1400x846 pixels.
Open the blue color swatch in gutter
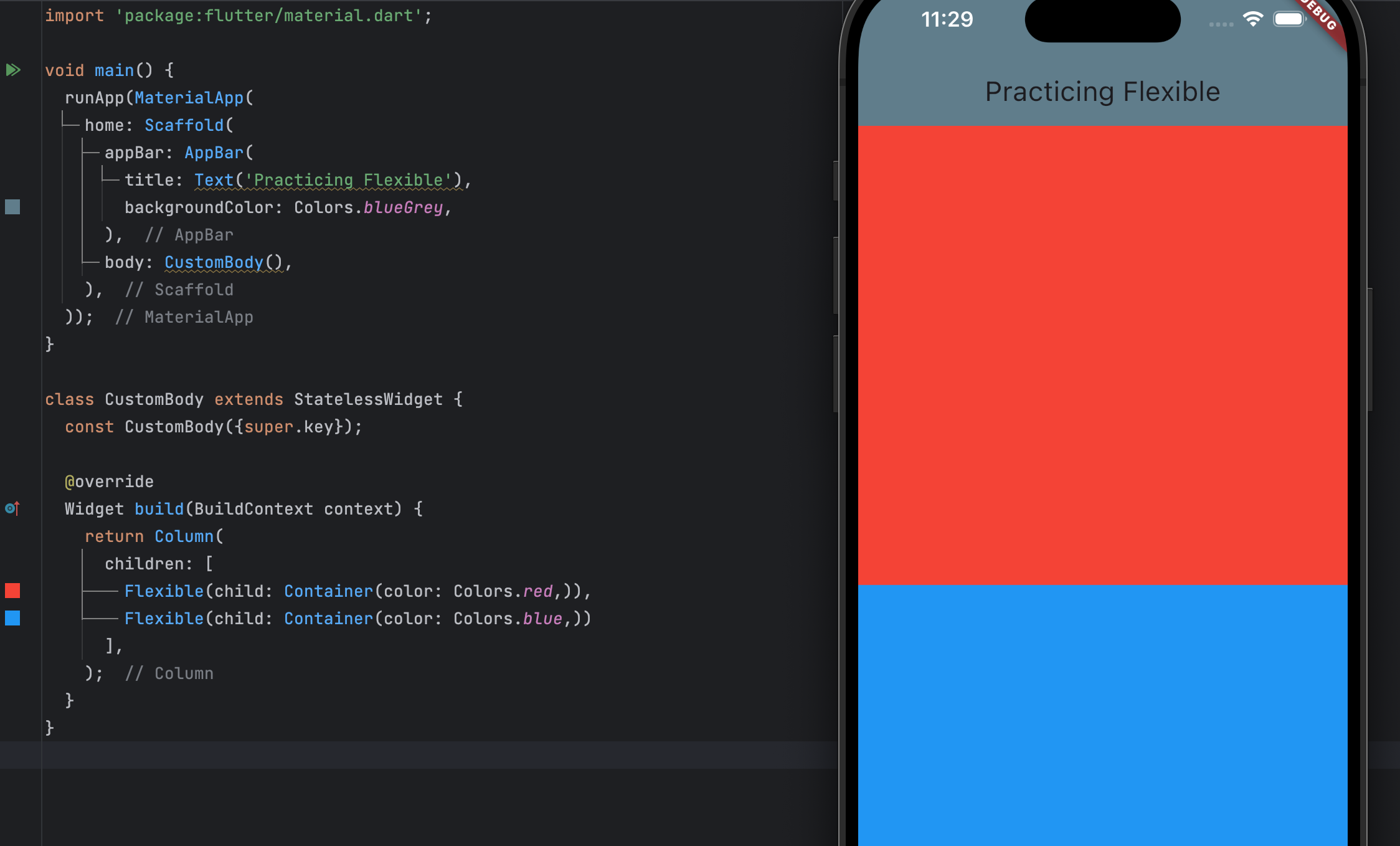point(12,618)
